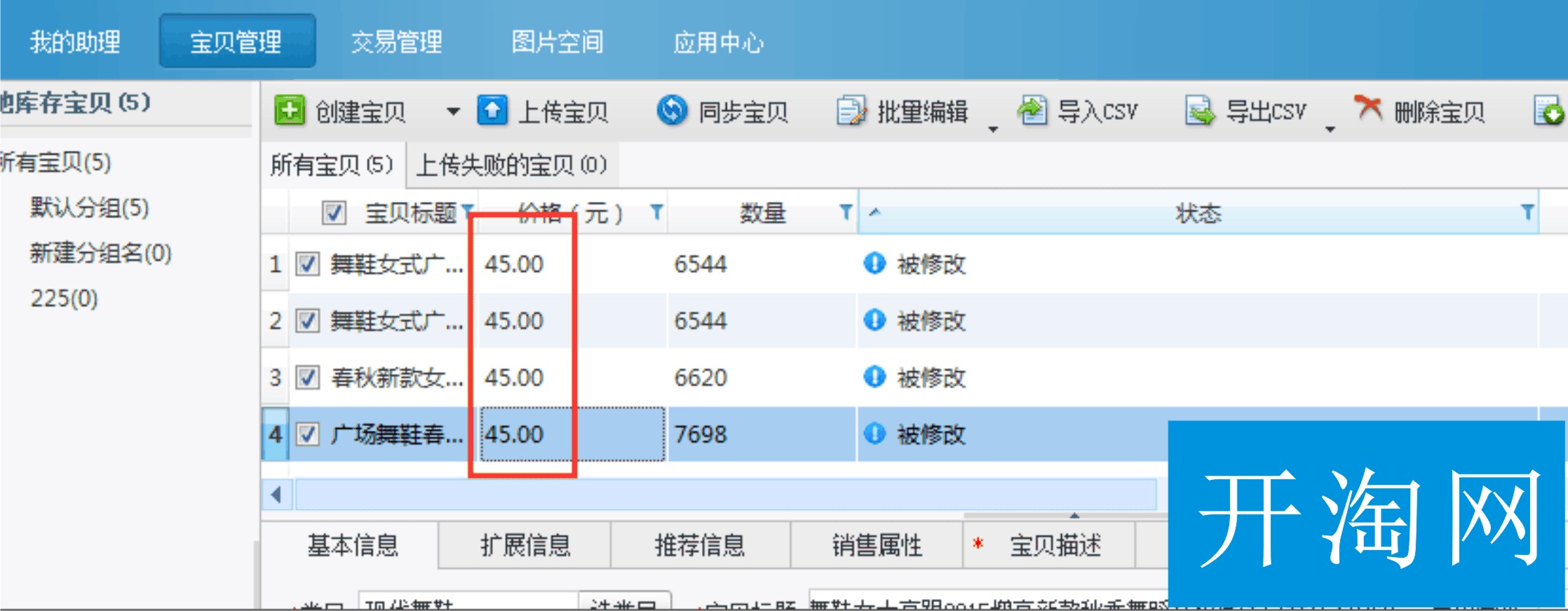Click title cell 春秋新款女...
The width and height of the screenshot is (1568, 611).
397,378
